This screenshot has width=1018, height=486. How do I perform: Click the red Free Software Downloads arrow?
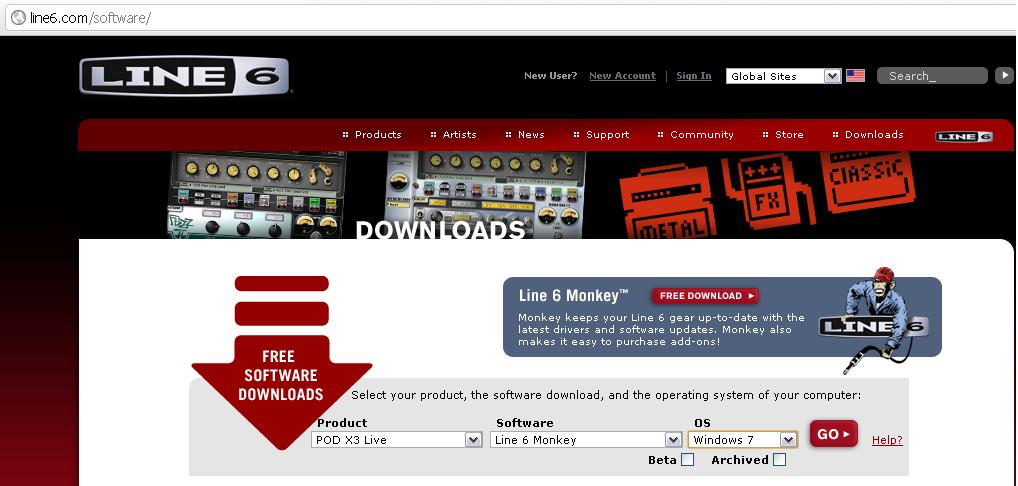[x=282, y=362]
